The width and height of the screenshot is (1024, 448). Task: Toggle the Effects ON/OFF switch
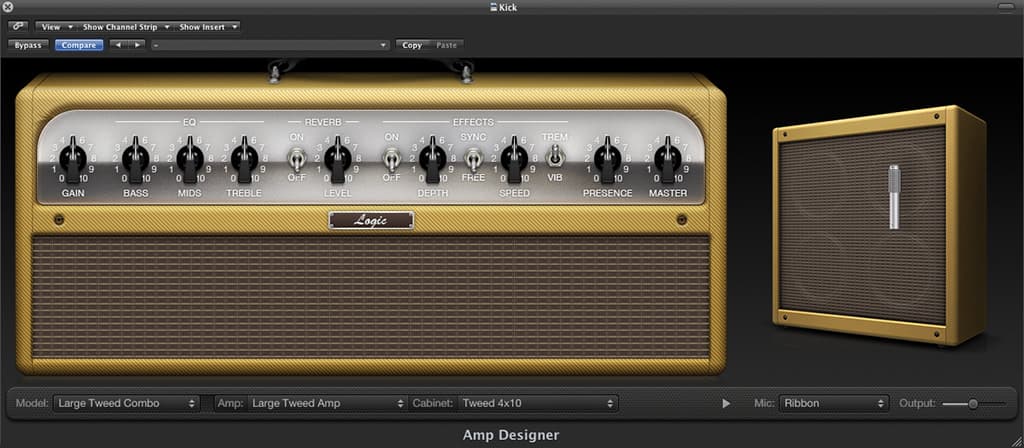391,158
